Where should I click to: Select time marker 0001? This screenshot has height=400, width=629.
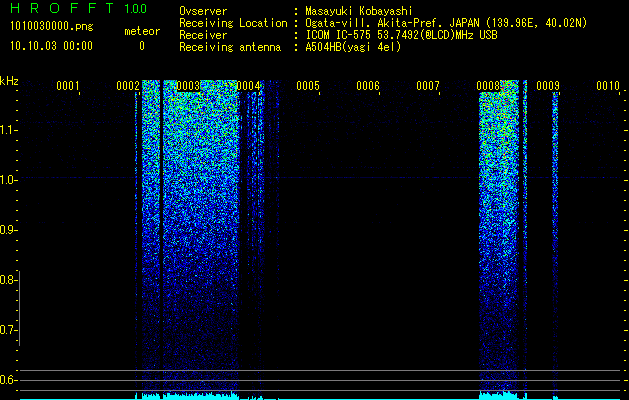point(67,86)
